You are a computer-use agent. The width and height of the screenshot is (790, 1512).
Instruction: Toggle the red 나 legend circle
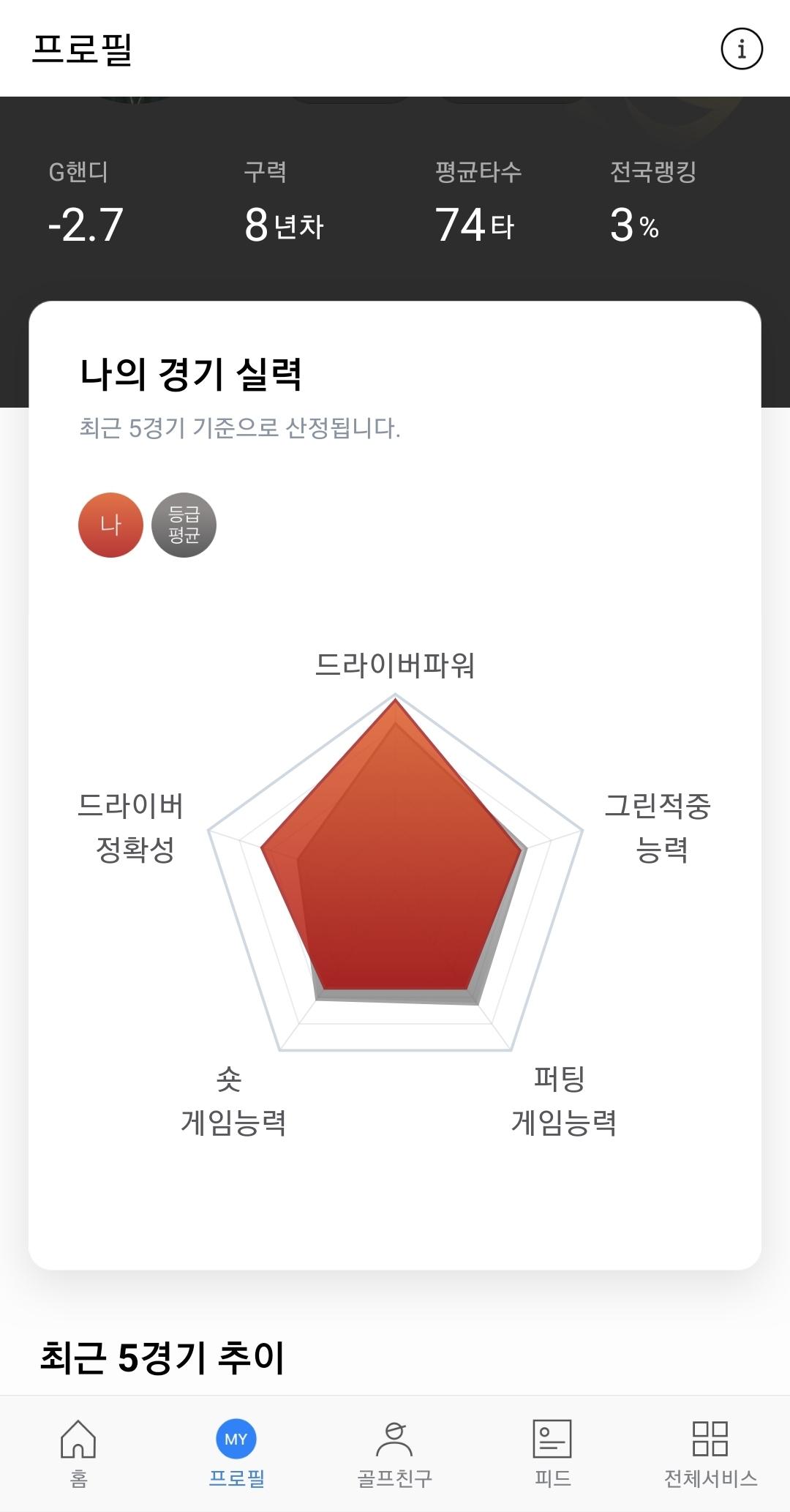pyautogui.click(x=110, y=525)
